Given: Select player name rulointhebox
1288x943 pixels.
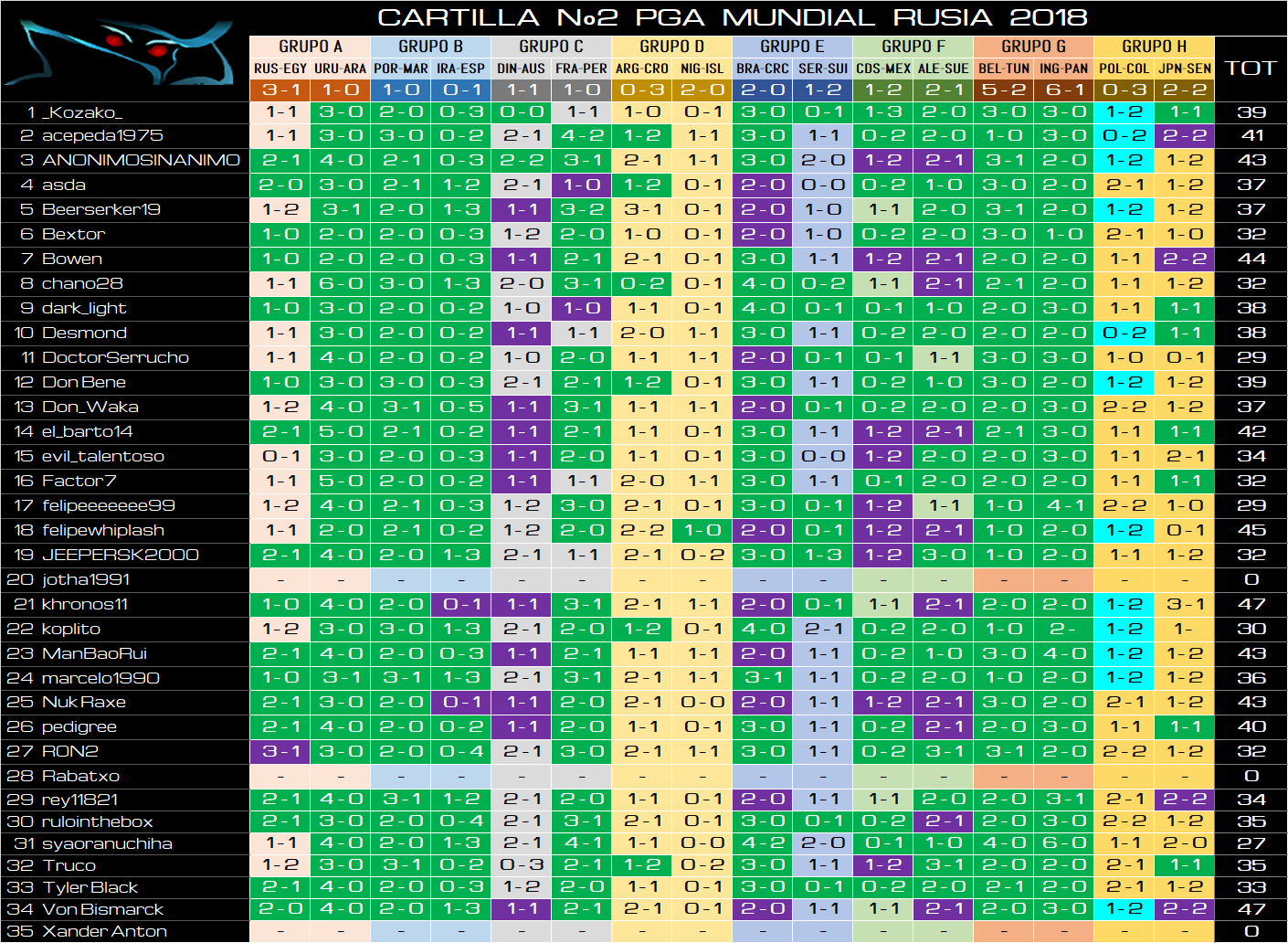Looking at the screenshot, I should pyautogui.click(x=97, y=821).
